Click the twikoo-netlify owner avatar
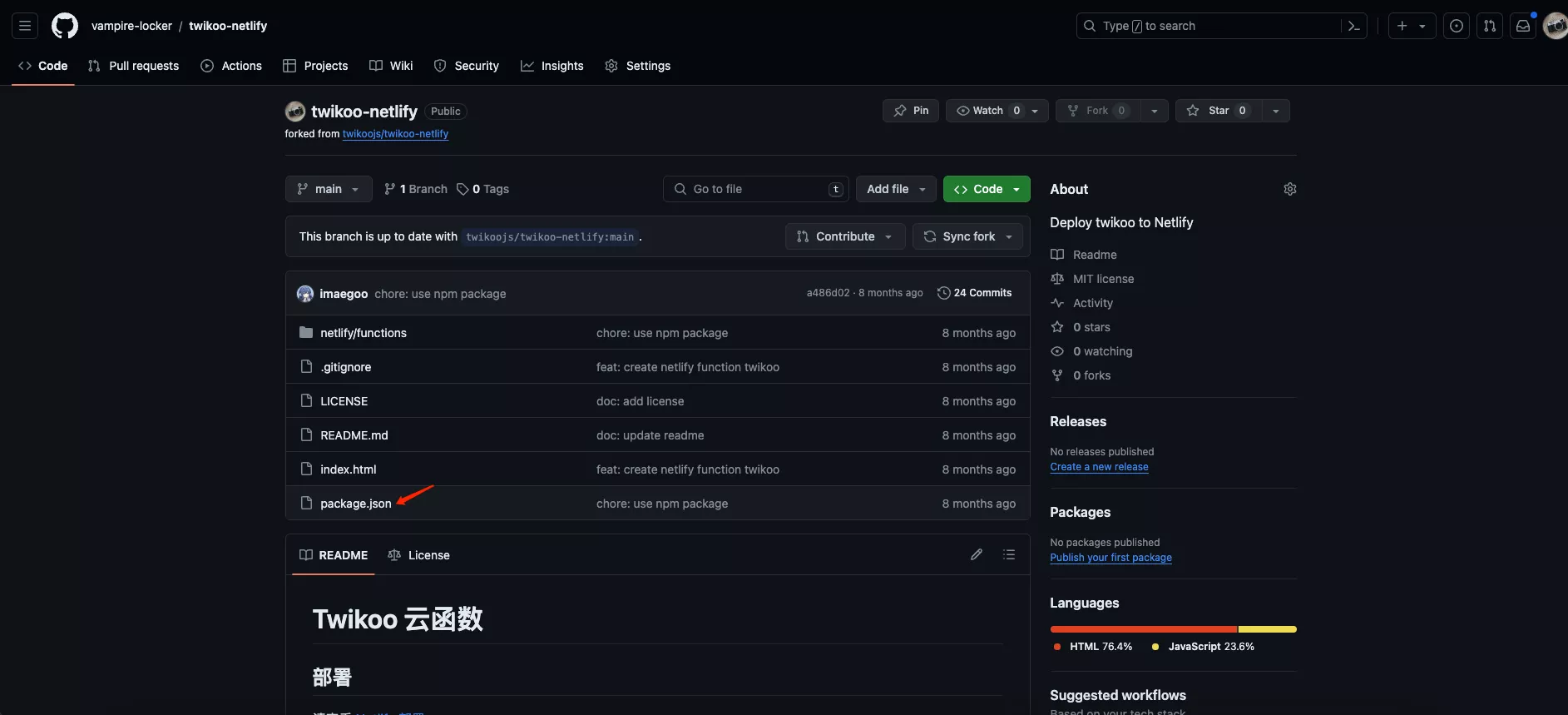 (x=295, y=112)
